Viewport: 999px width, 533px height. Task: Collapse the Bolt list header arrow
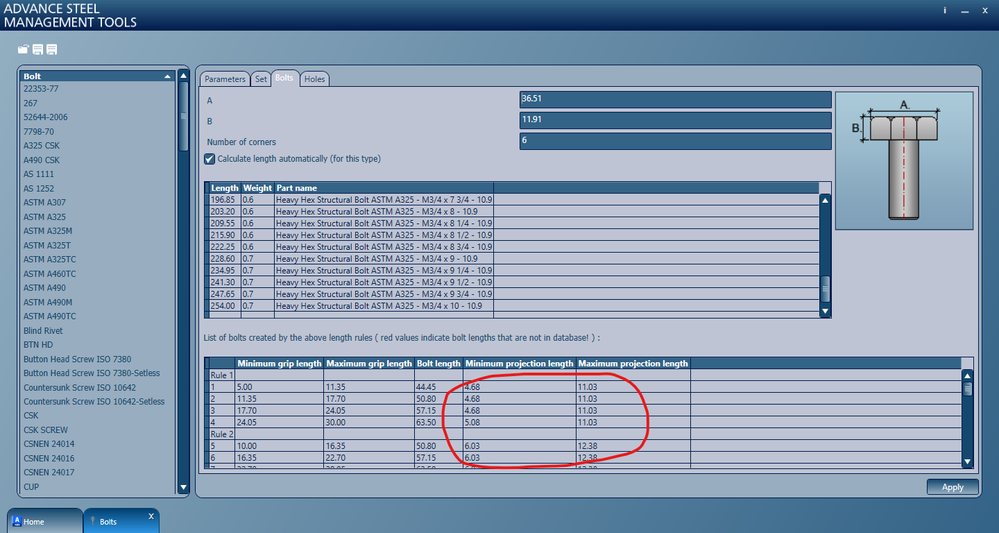click(x=168, y=76)
